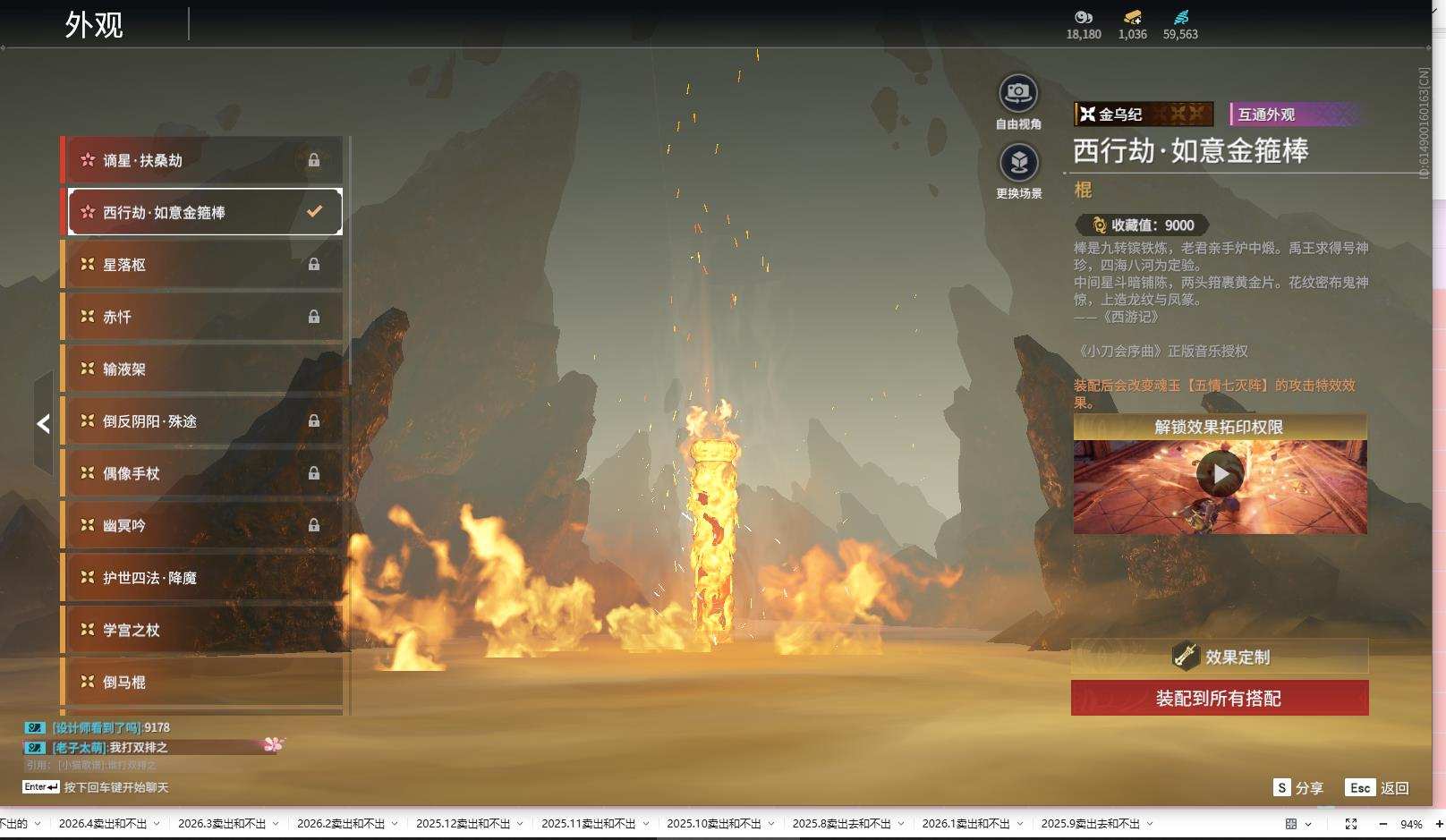This screenshot has width=1446, height=840.
Task: Click the gold bar icon showing 1,036
Action: click(1132, 17)
